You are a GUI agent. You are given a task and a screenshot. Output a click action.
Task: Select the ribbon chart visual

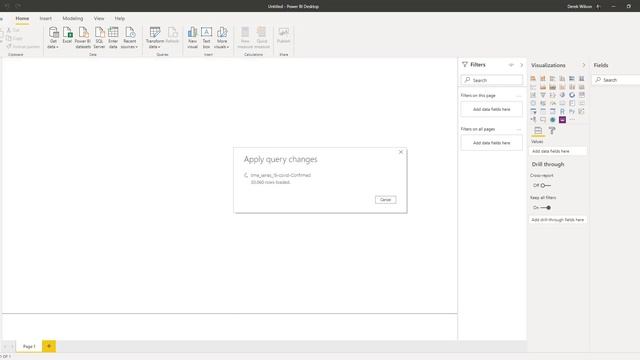(x=582, y=87)
